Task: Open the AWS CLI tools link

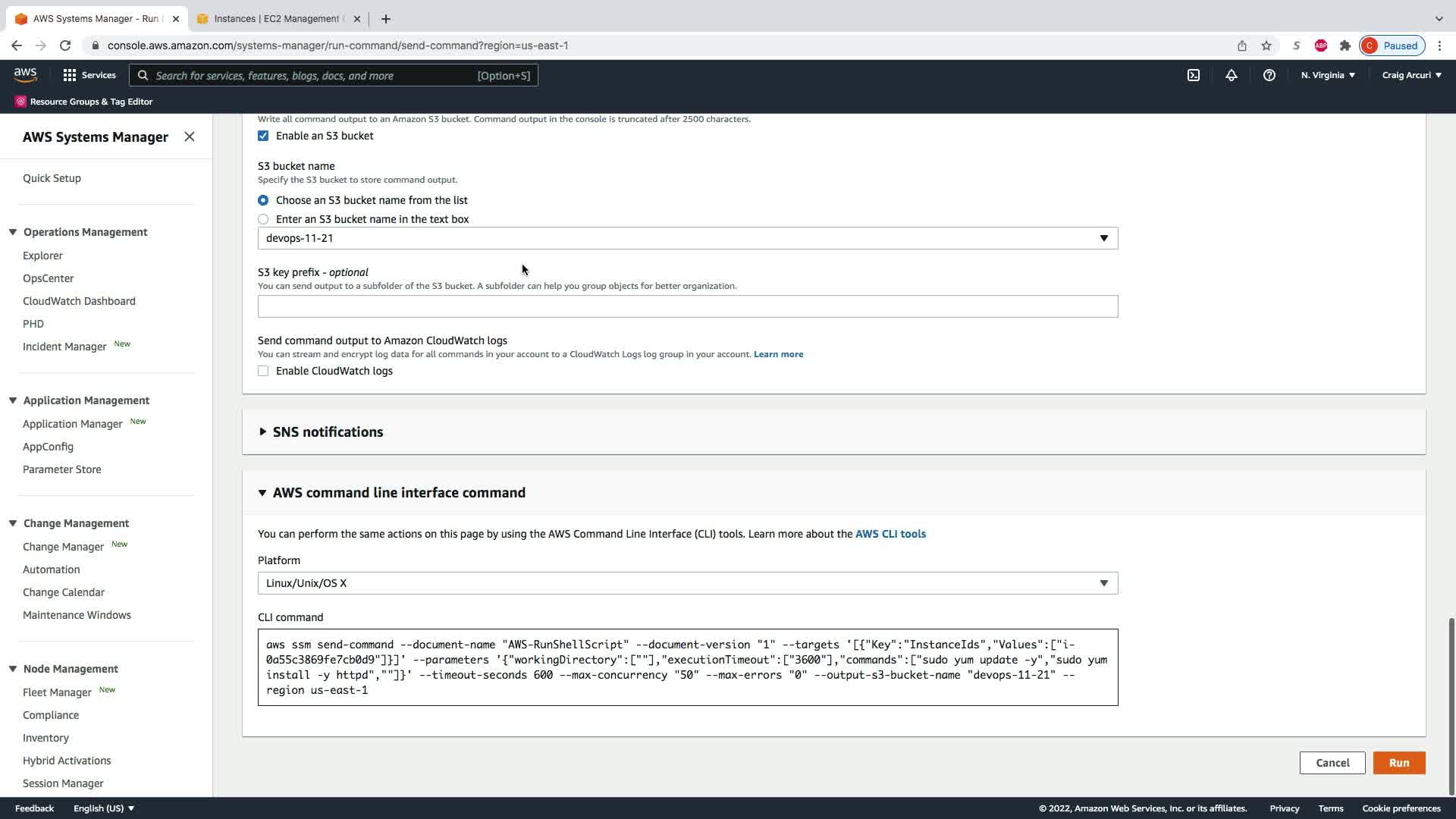Action: (890, 534)
